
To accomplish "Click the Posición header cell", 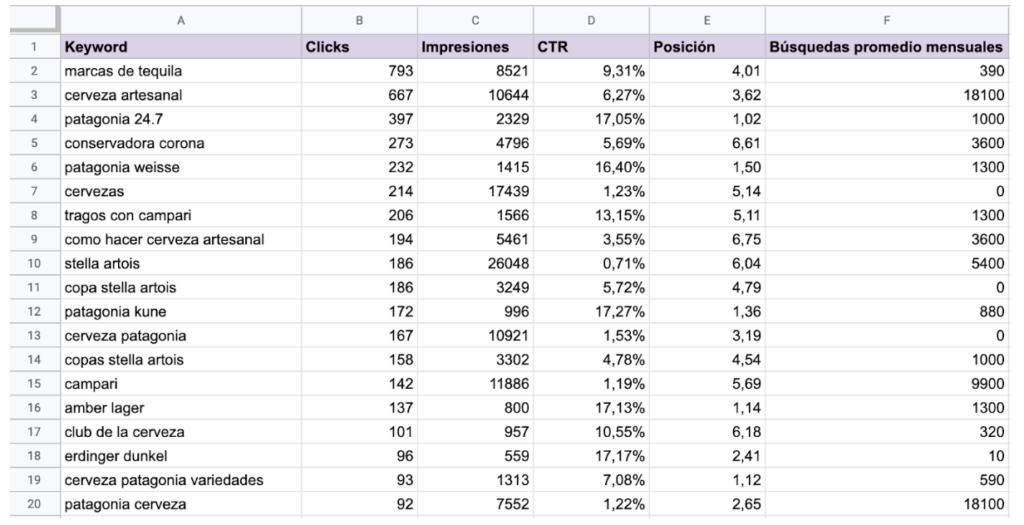I will pos(707,47).
